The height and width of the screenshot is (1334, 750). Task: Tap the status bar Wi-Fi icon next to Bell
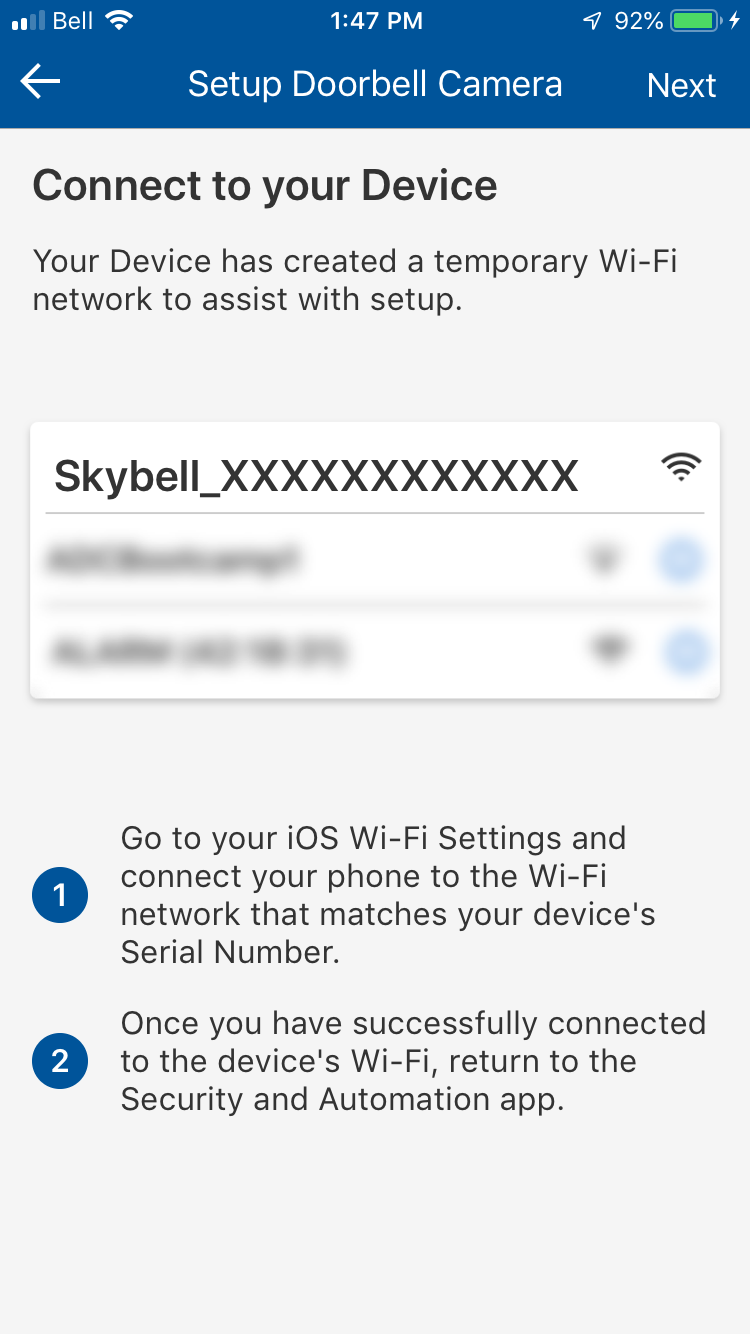[x=119, y=21]
